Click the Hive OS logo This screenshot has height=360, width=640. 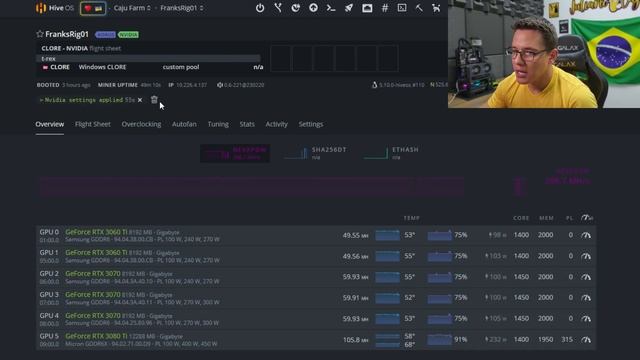(54, 8)
